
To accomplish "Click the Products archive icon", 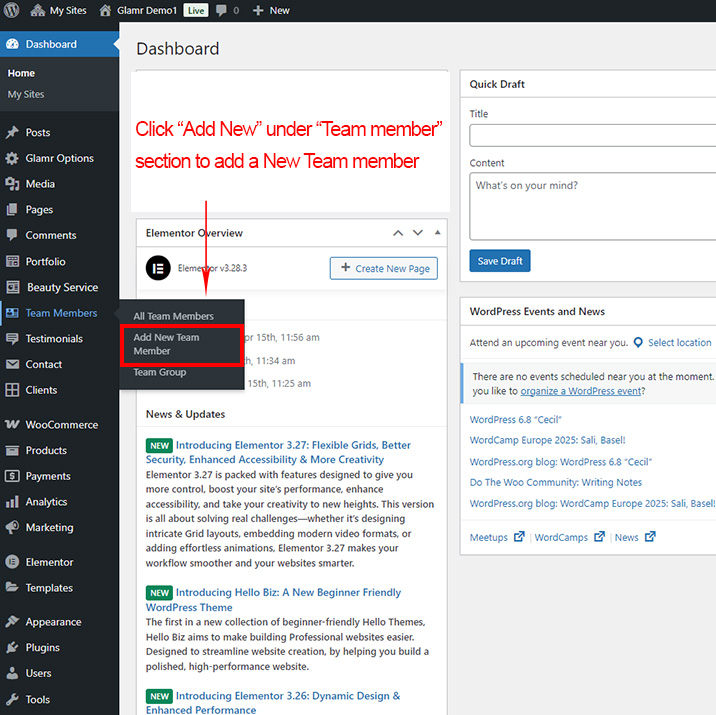I will coord(12,451).
